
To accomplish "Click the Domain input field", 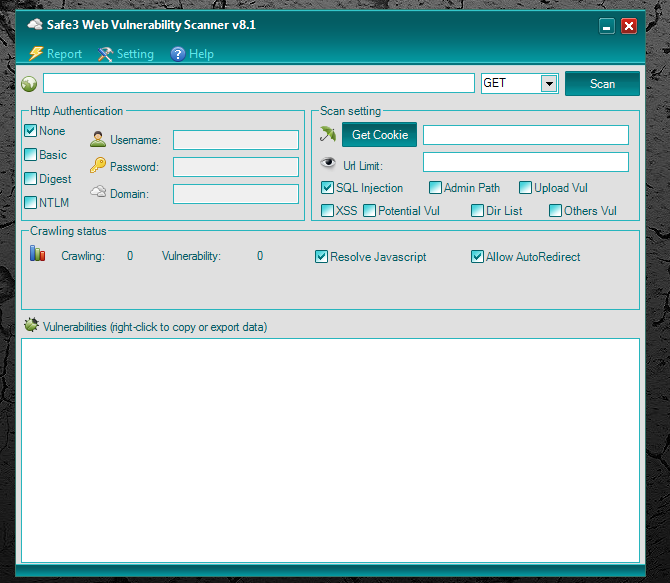I will (236, 194).
